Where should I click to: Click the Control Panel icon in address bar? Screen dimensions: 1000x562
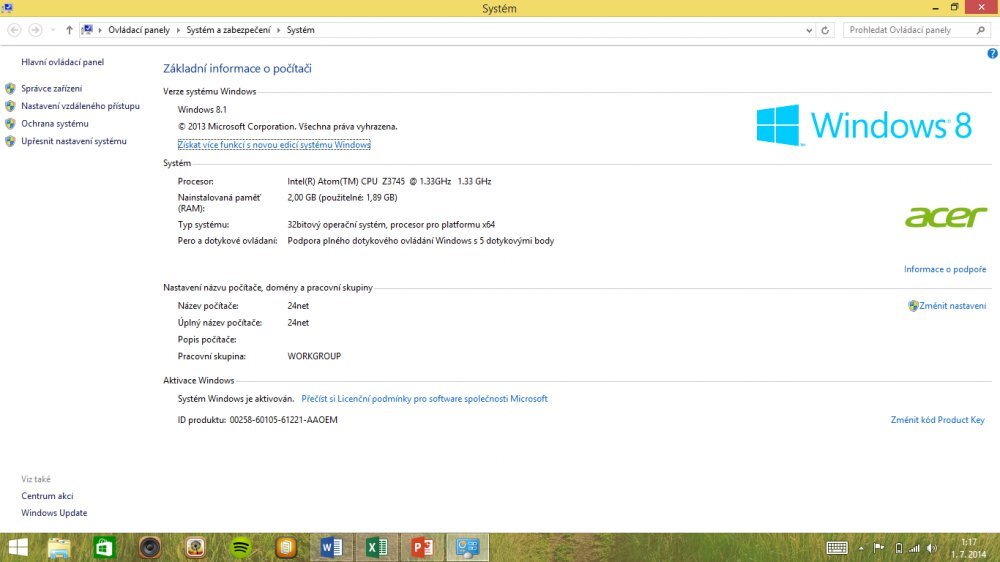[87, 30]
